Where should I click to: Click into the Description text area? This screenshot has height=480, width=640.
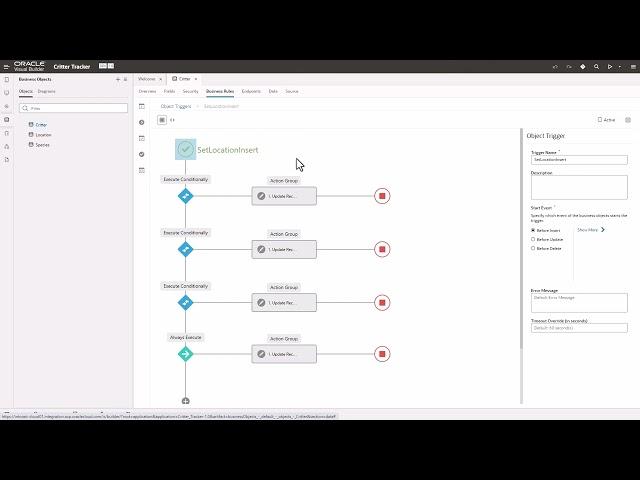579,187
